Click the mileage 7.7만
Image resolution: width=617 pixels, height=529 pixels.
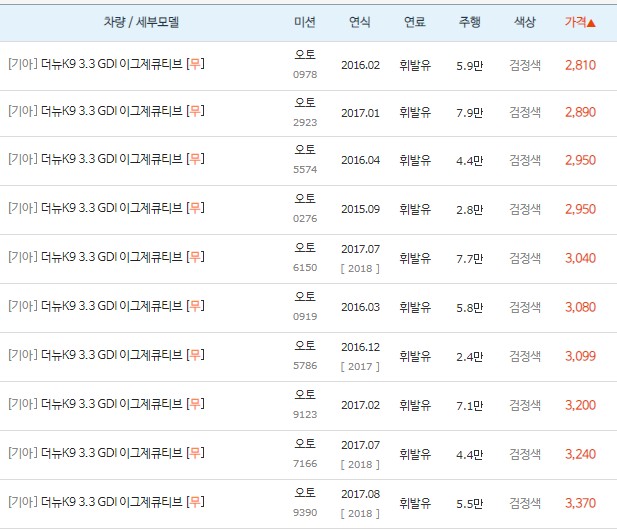[469, 259]
